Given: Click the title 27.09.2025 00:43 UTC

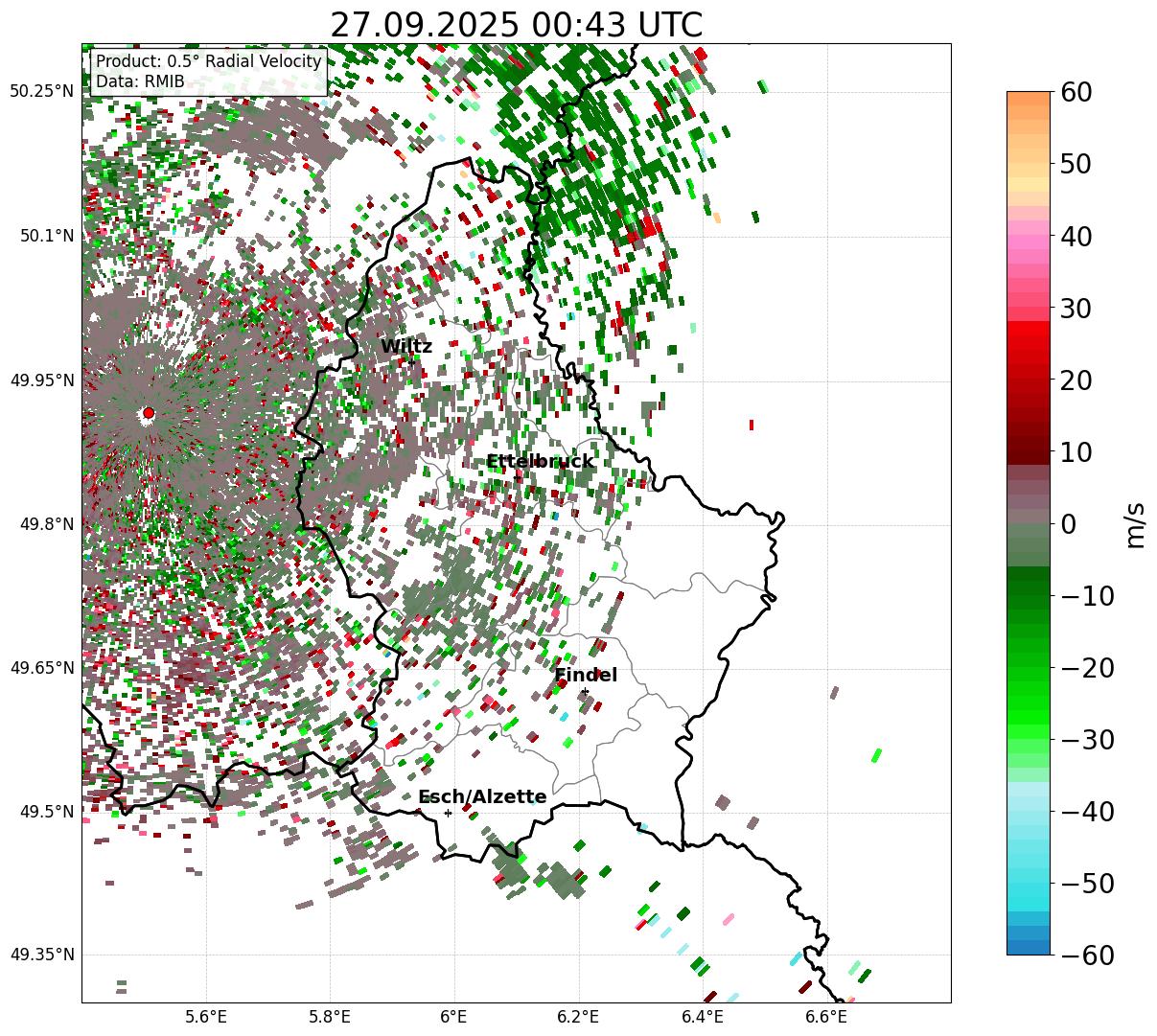Looking at the screenshot, I should coord(516,25).
